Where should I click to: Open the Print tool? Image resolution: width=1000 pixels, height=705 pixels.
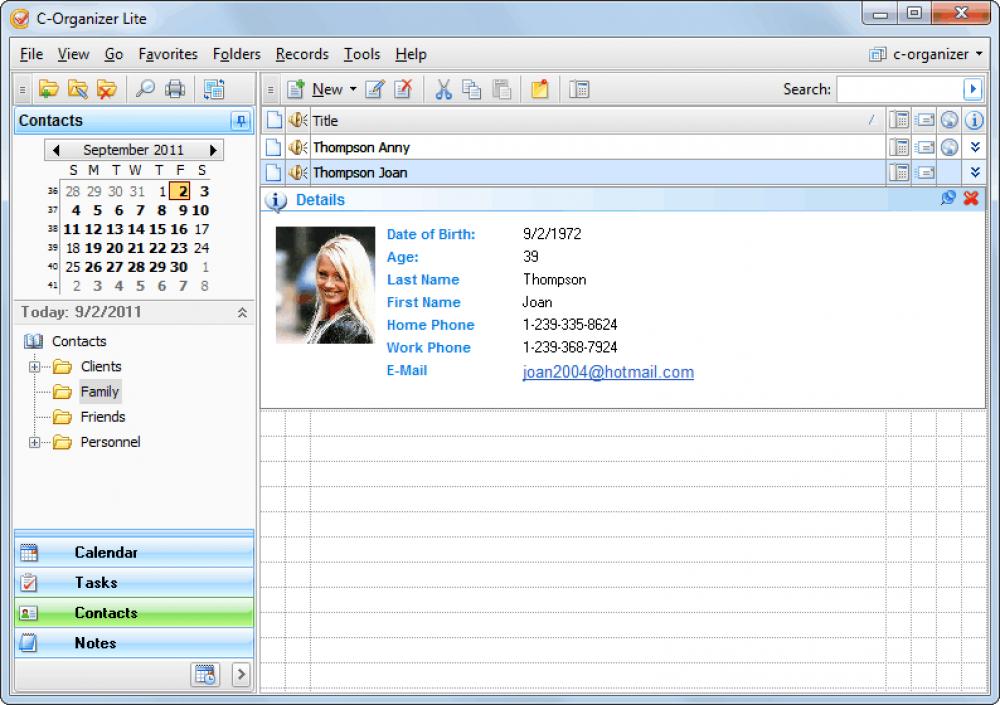[175, 89]
